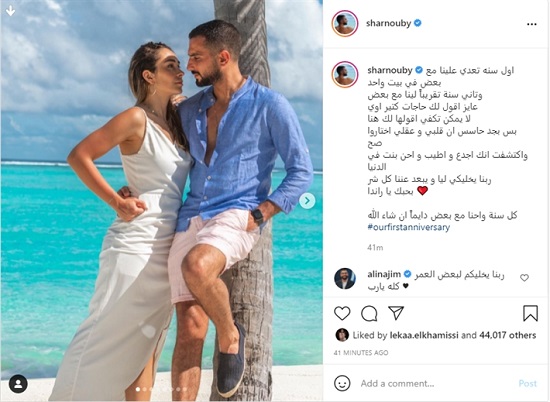Open emoji picker smiley icon
Screen dimensions: 550x402
[342, 383]
